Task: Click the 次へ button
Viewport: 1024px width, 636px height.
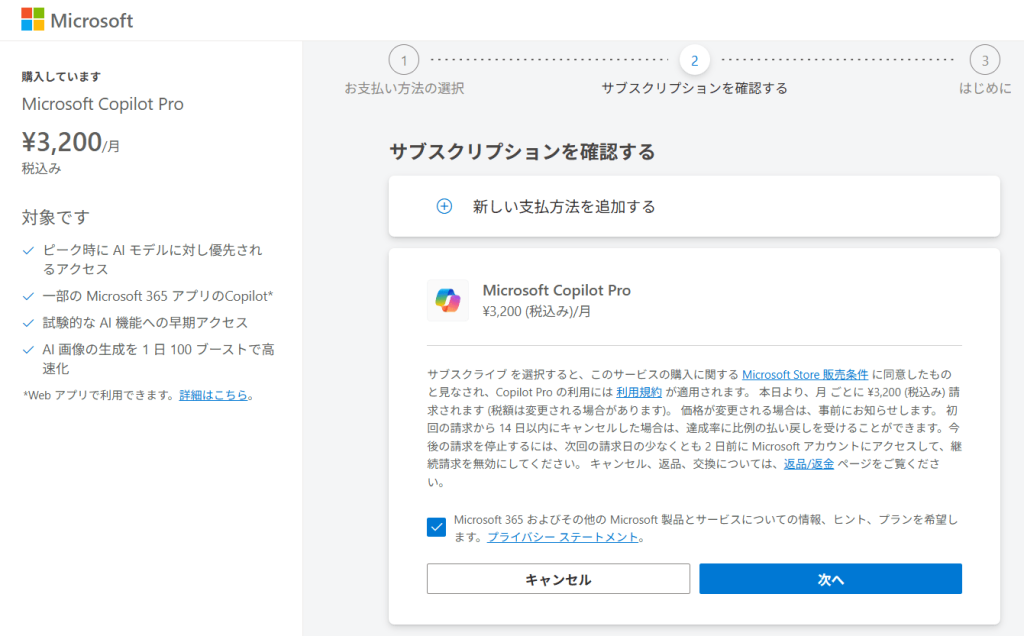Action: pyautogui.click(x=831, y=579)
